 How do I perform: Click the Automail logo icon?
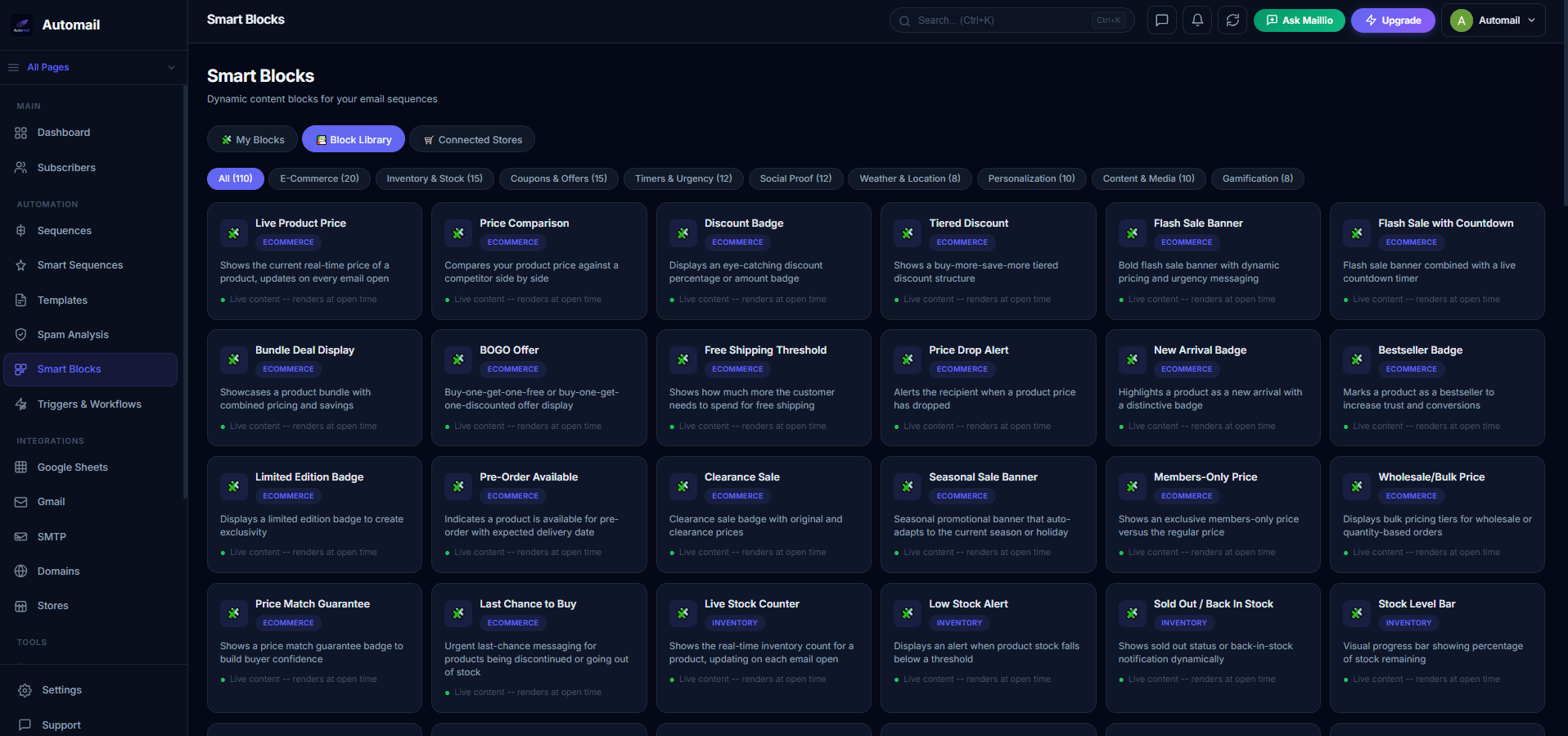[22, 25]
